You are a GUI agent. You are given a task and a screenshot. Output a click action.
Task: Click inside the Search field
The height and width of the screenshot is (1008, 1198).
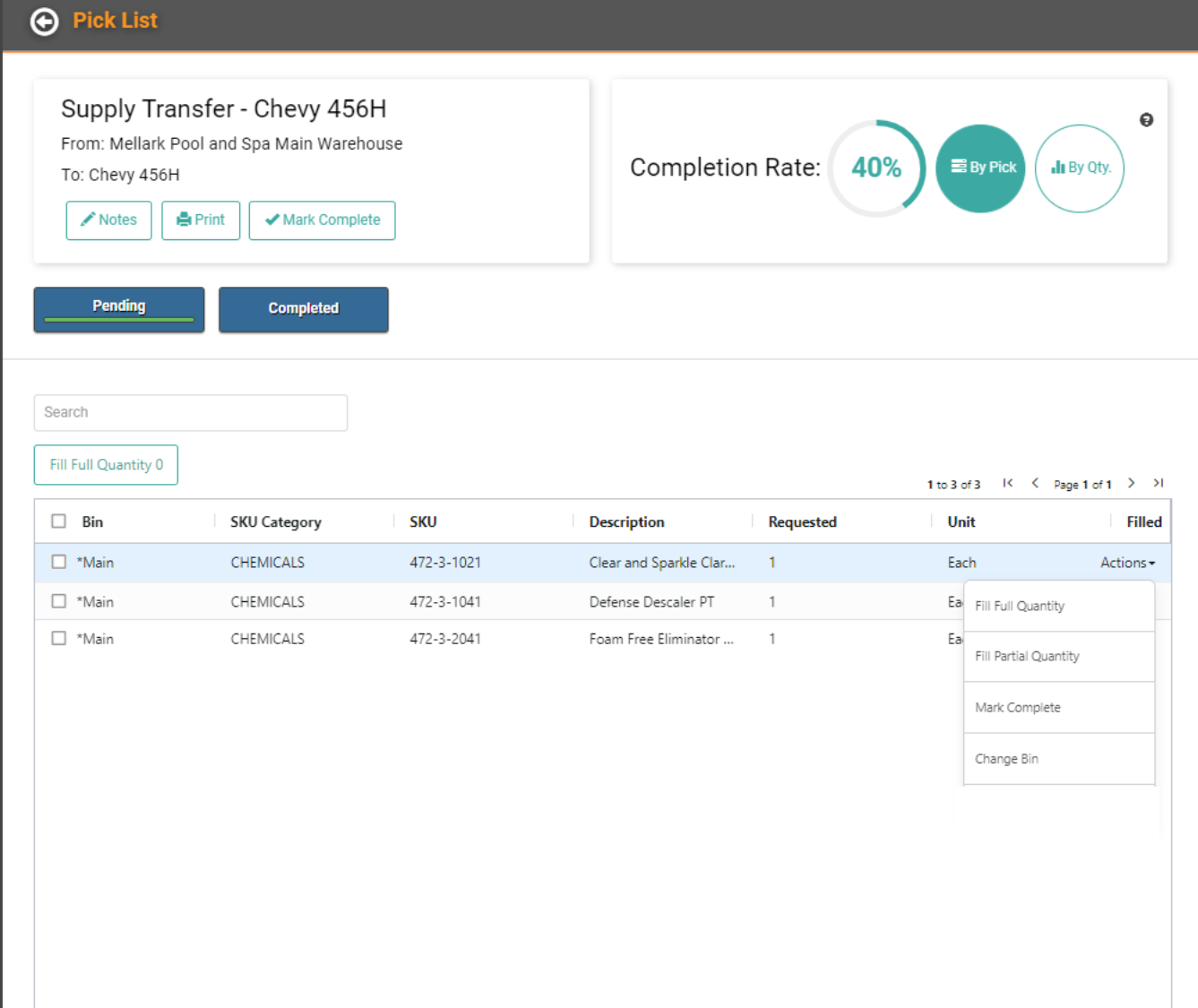coord(190,412)
